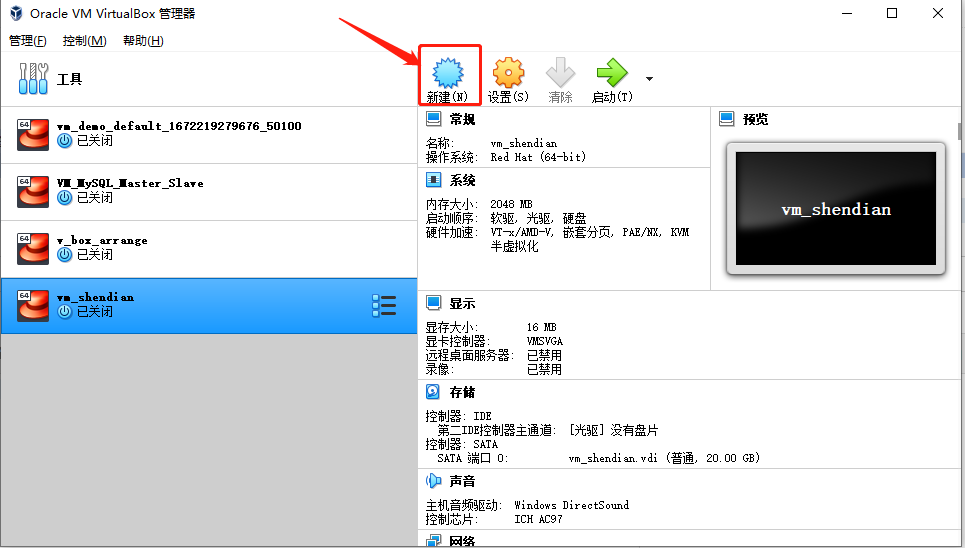Click power-off status icon under VM_MySQL_Master_Slave
The image size is (965, 548).
point(65,198)
